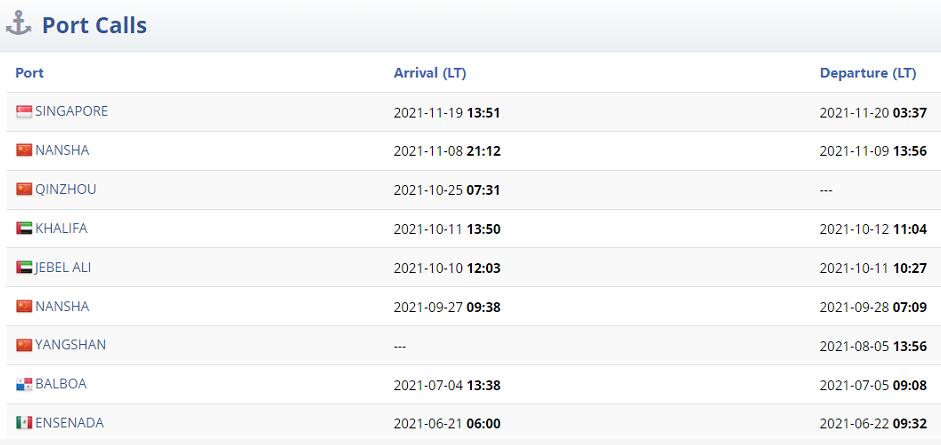This screenshot has height=445, width=941.
Task: Click the China flag next to Qinzhou
Action: 24,189
